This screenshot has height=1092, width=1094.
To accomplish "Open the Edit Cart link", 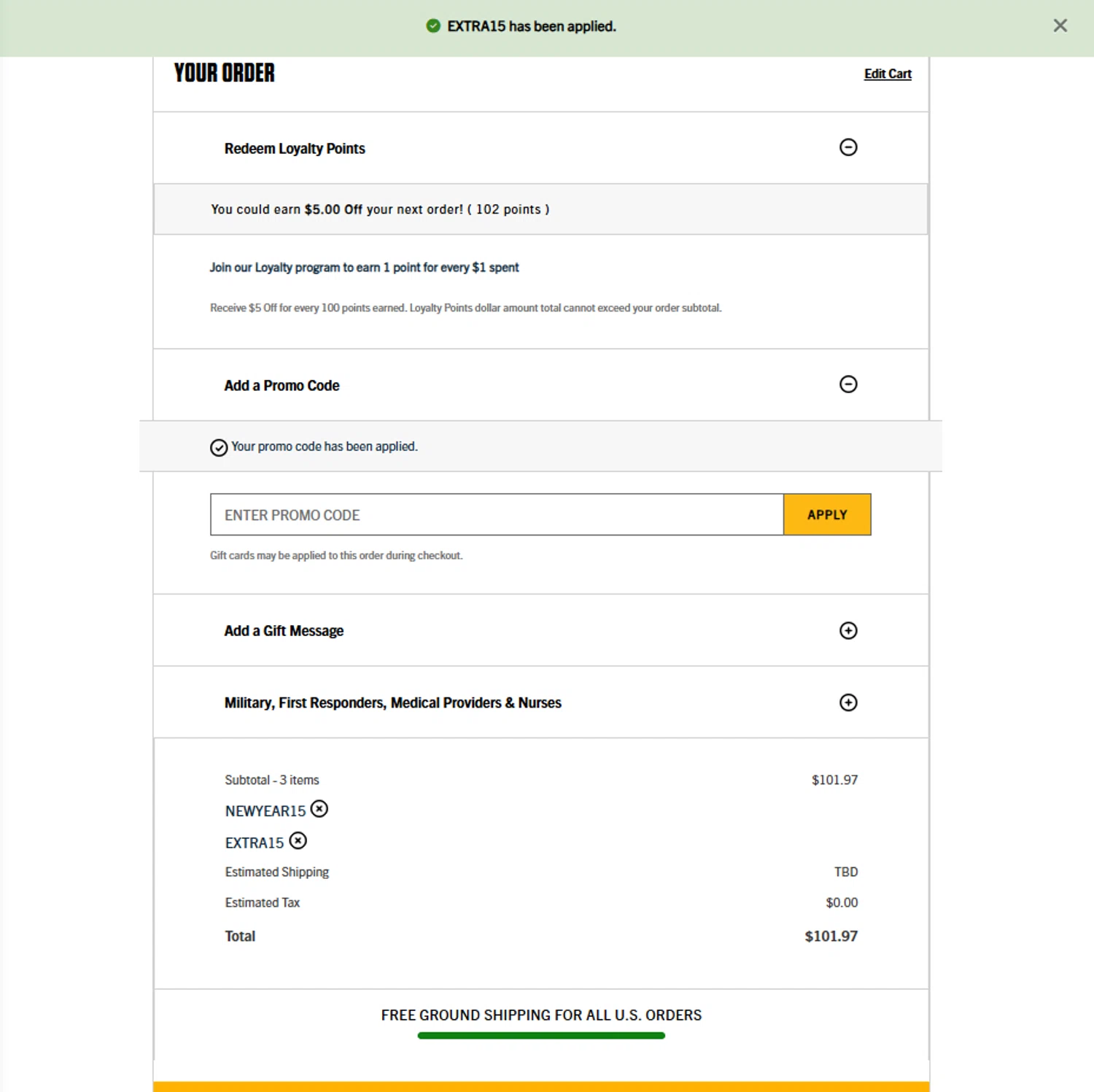I will (888, 74).
